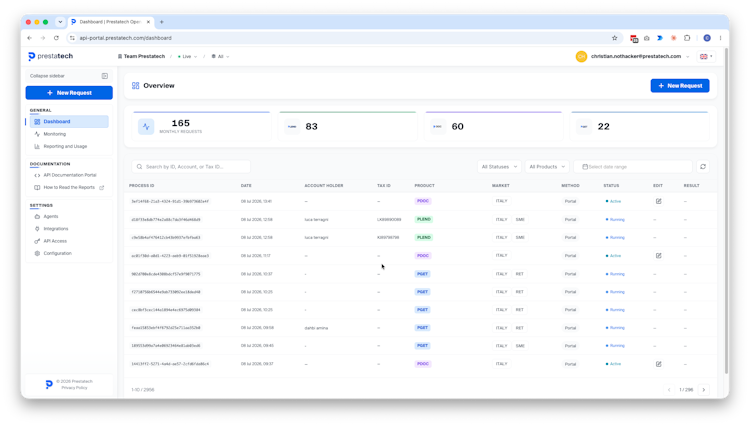This screenshot has height=426, width=750.
Task: Reload the page in browser
Action: pos(56,38)
